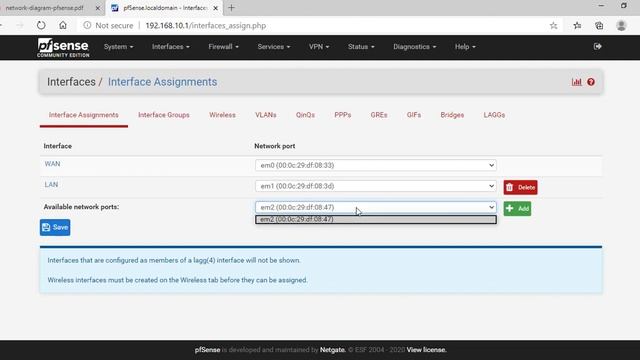Open the collections icon in browser toolbar
640x360 pixels.
pos(599,25)
